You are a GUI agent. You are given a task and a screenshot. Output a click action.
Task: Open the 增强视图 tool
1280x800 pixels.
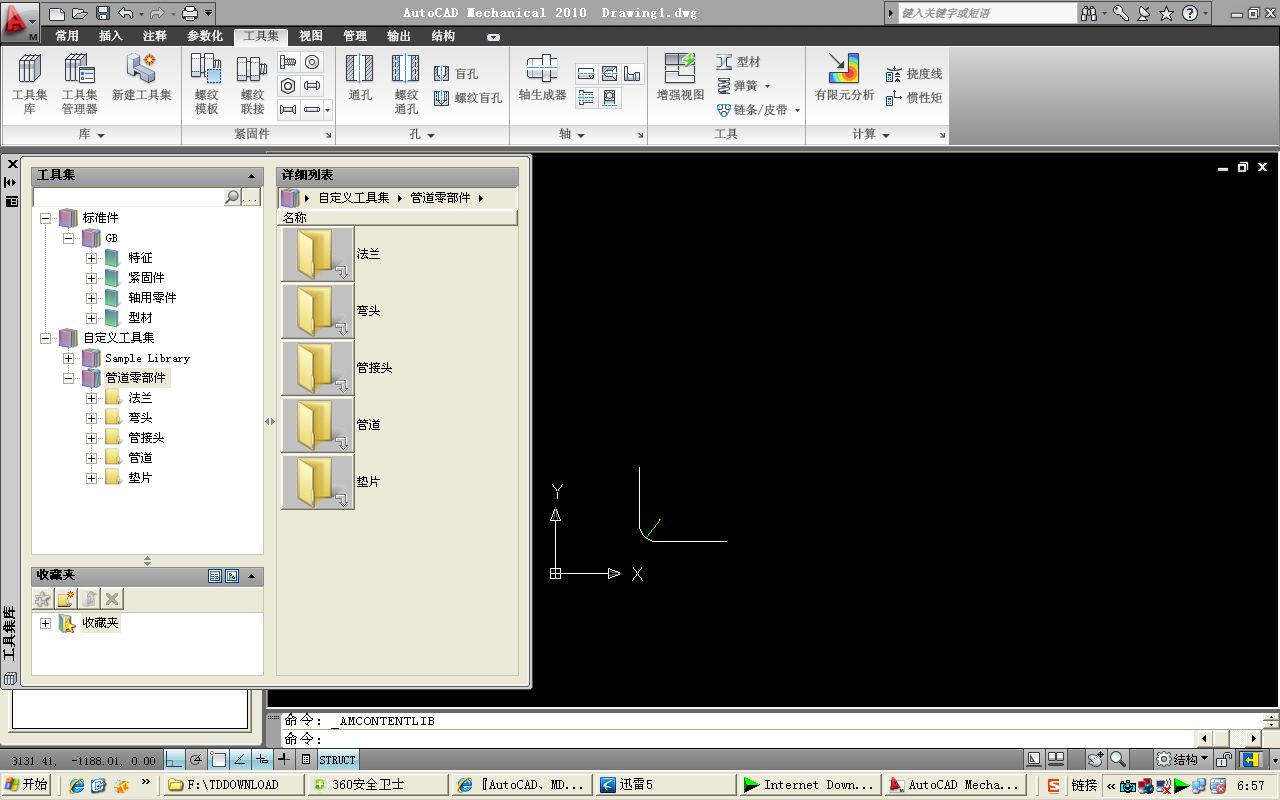click(x=680, y=78)
